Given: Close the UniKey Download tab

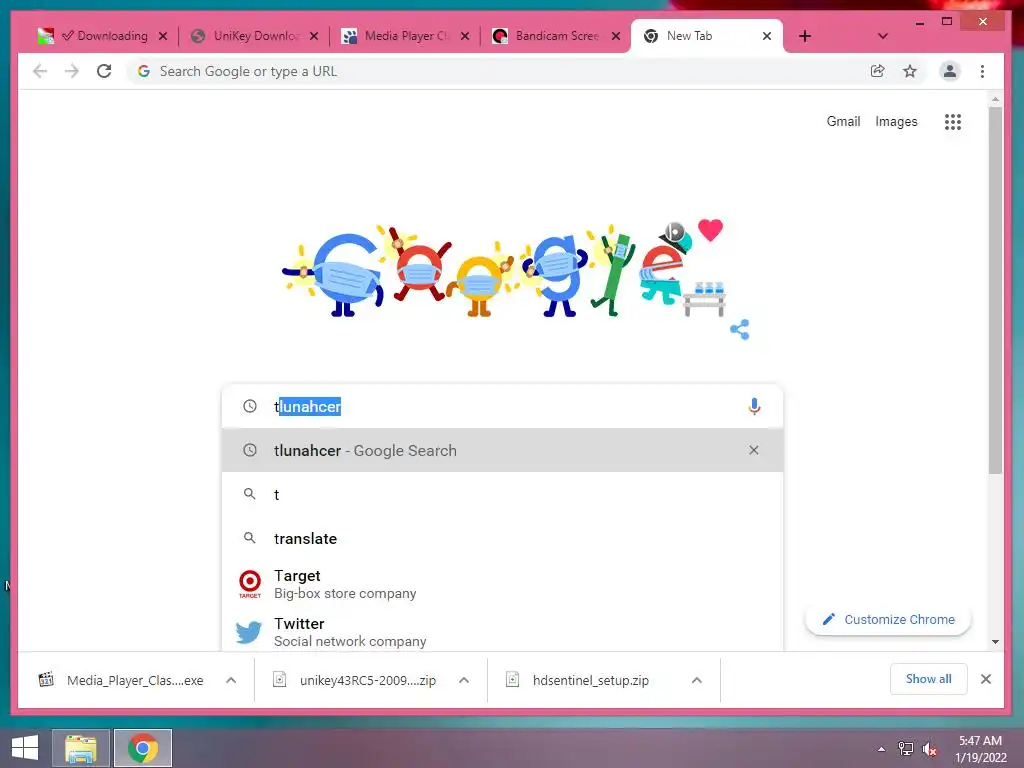Looking at the screenshot, I should pyautogui.click(x=314, y=36).
